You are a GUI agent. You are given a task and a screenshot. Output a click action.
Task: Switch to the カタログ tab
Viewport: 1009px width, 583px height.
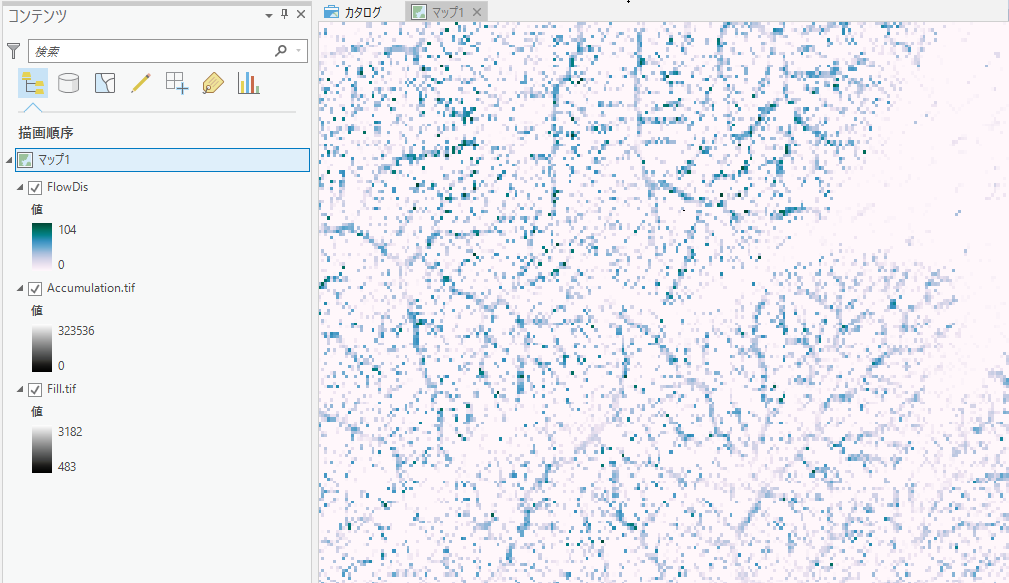(353, 12)
